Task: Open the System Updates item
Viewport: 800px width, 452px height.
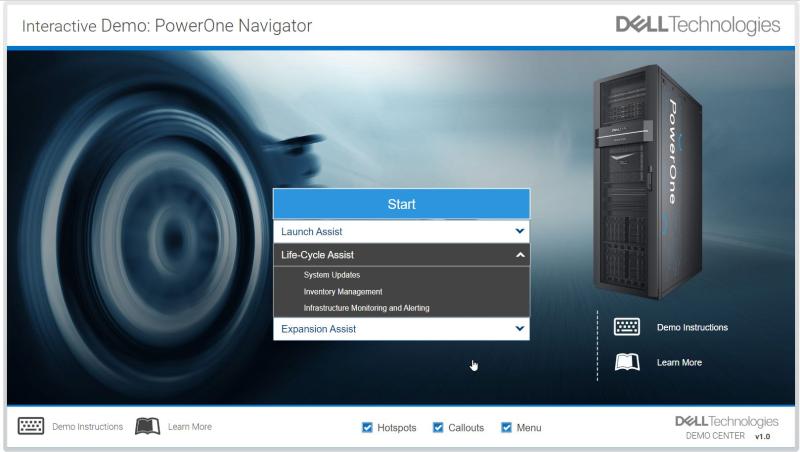Action: pos(332,275)
